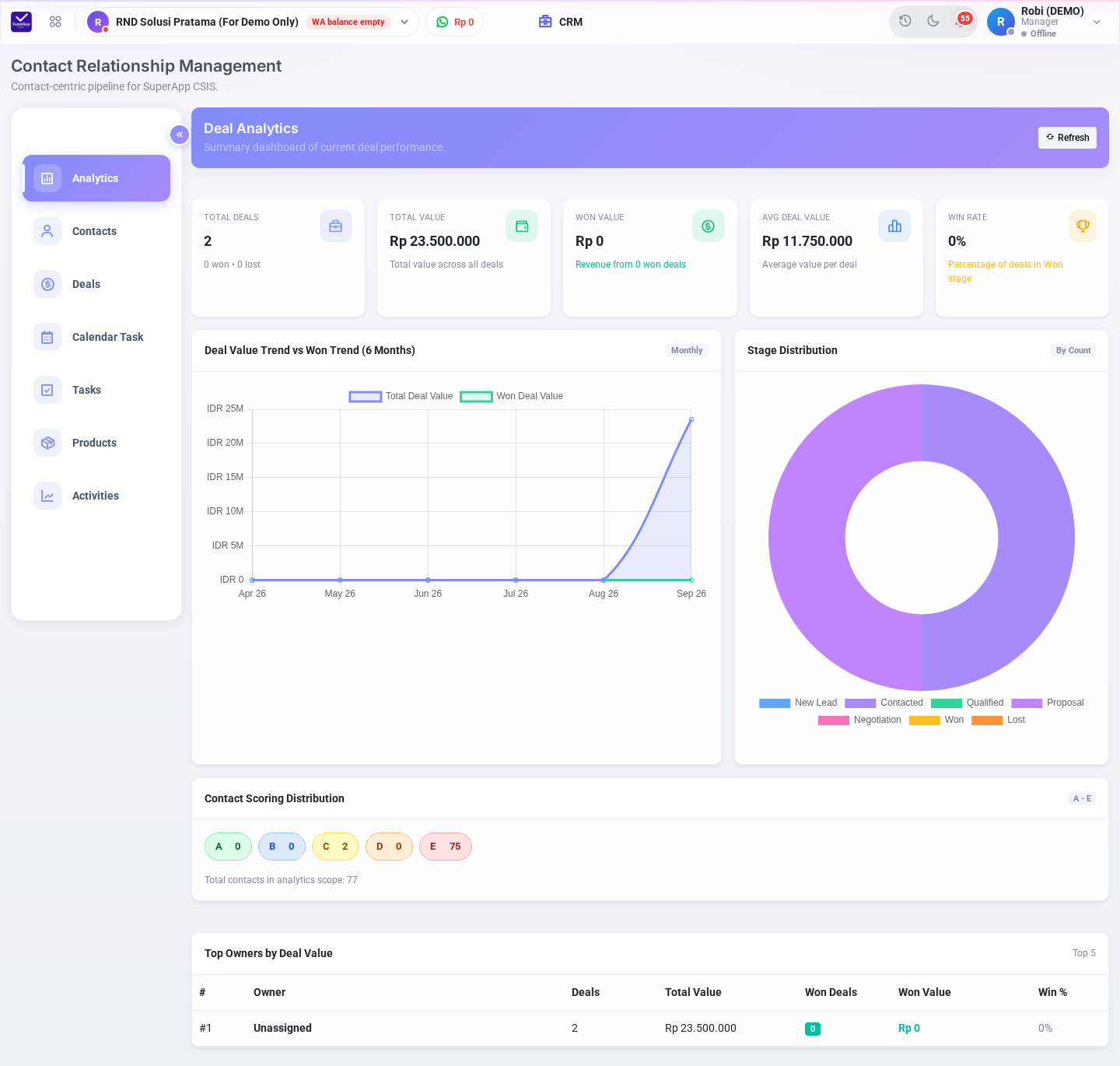Click the Aug 26 data point

(604, 580)
